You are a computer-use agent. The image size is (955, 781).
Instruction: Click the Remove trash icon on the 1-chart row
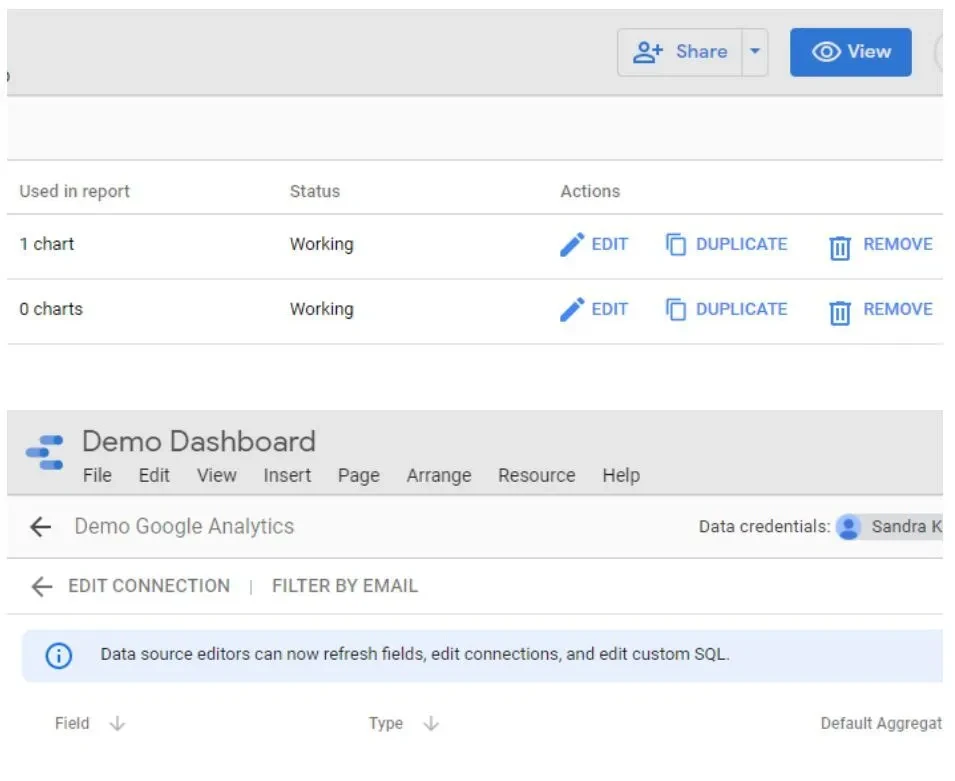843,244
